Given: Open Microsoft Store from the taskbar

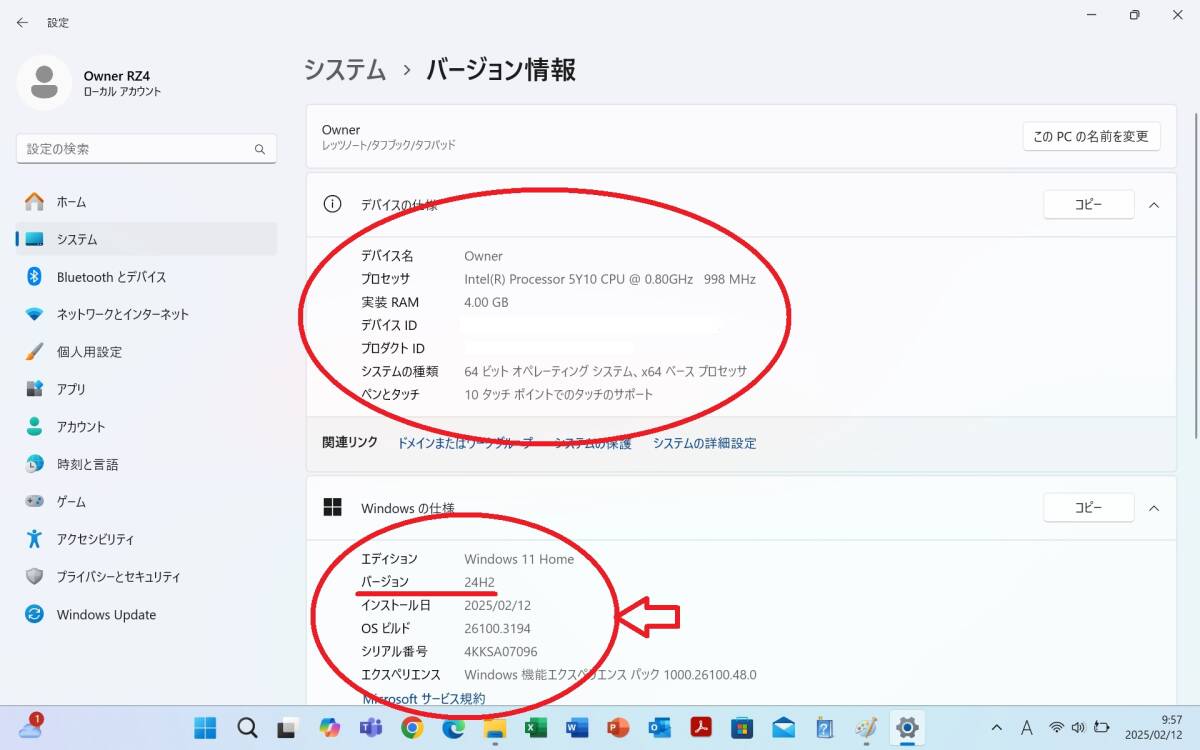Looking at the screenshot, I should click(742, 727).
